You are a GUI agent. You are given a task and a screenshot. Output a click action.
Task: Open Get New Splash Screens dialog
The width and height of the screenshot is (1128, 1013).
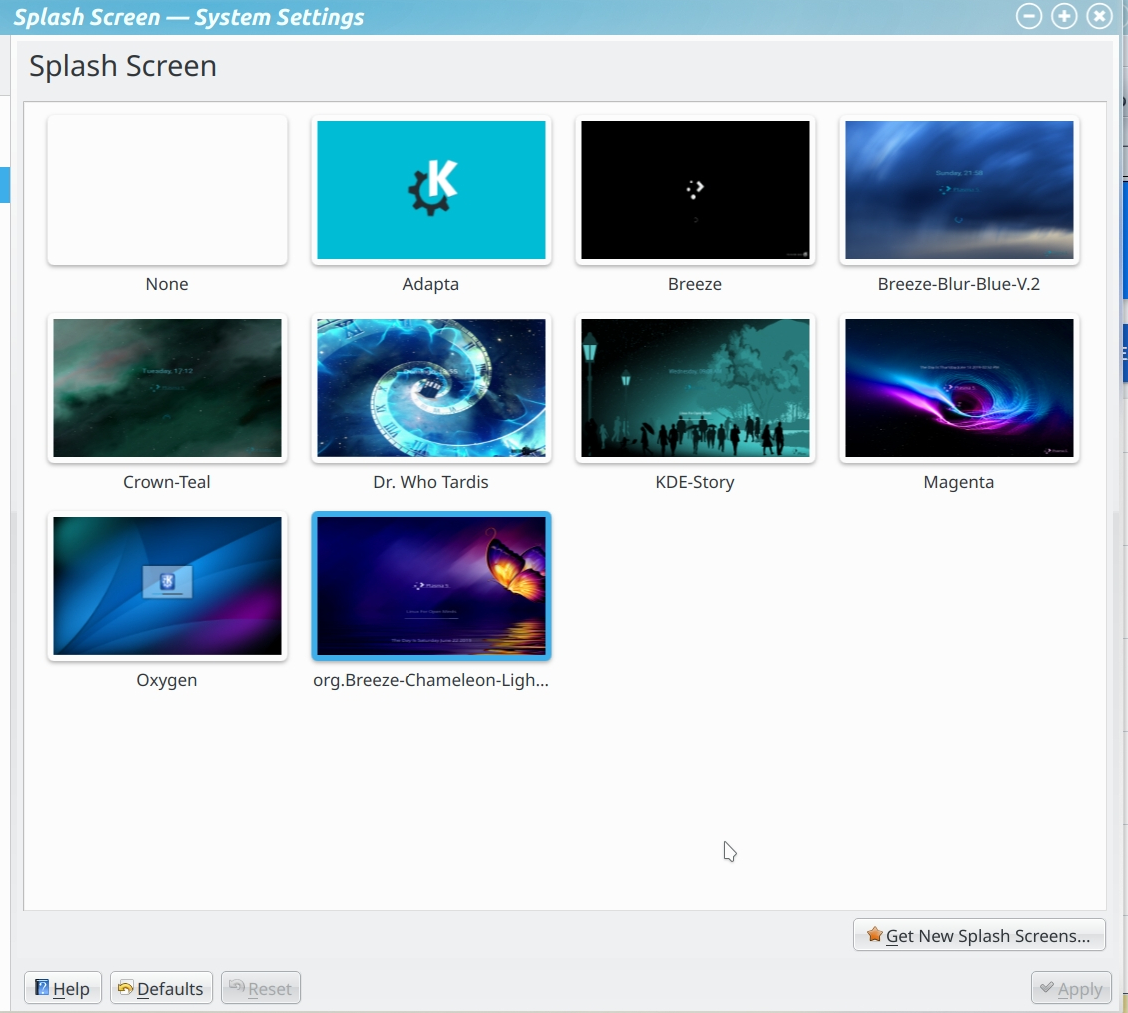pyautogui.click(x=979, y=935)
